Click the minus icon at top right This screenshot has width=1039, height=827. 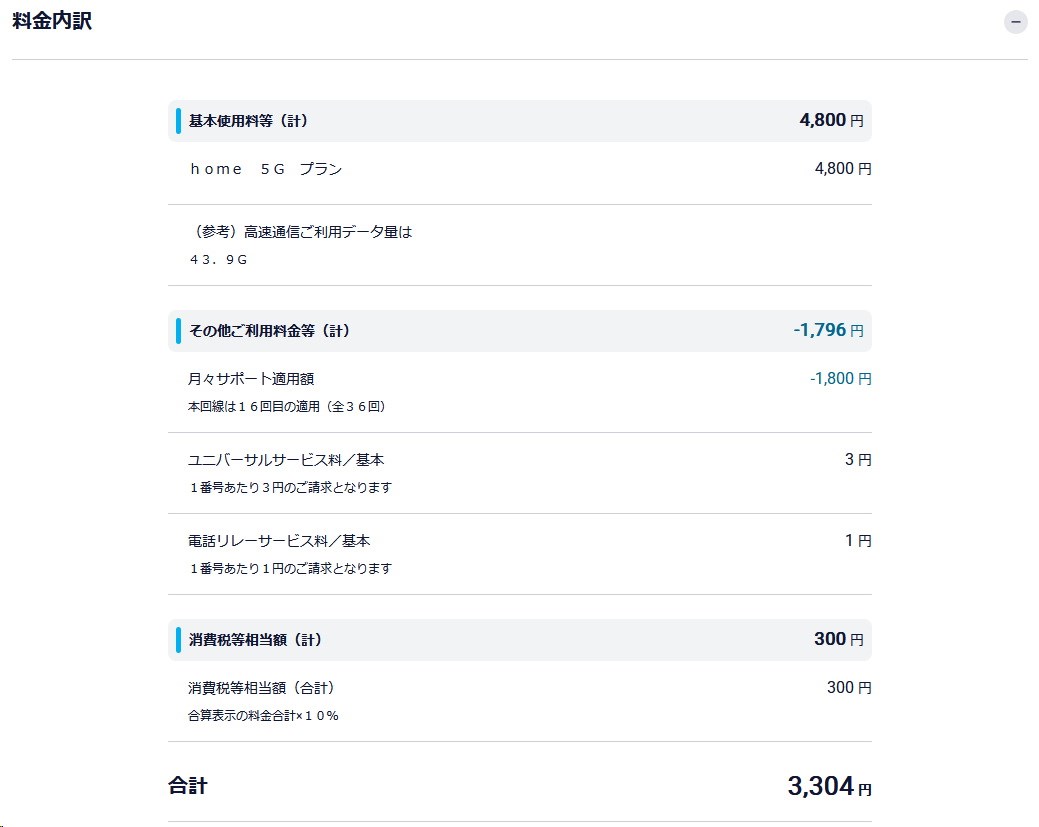coord(1014,21)
